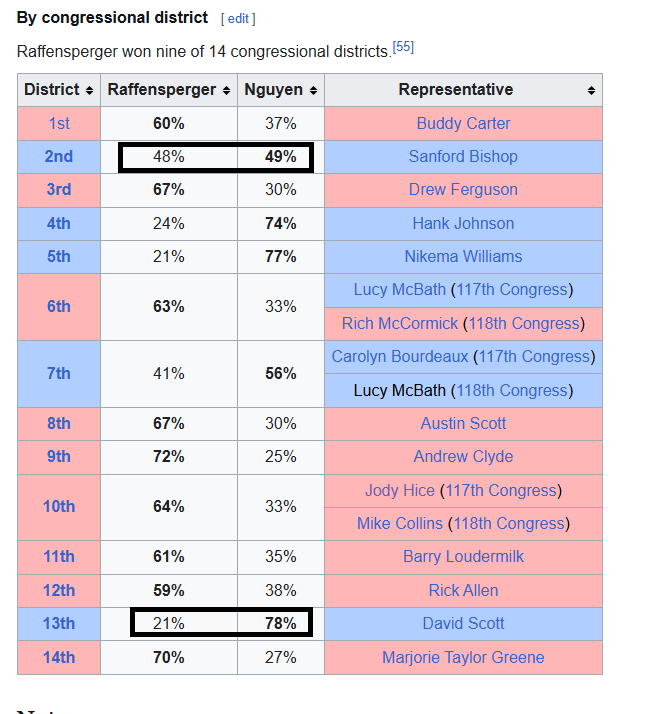Visit the 13th district page

tap(59, 623)
